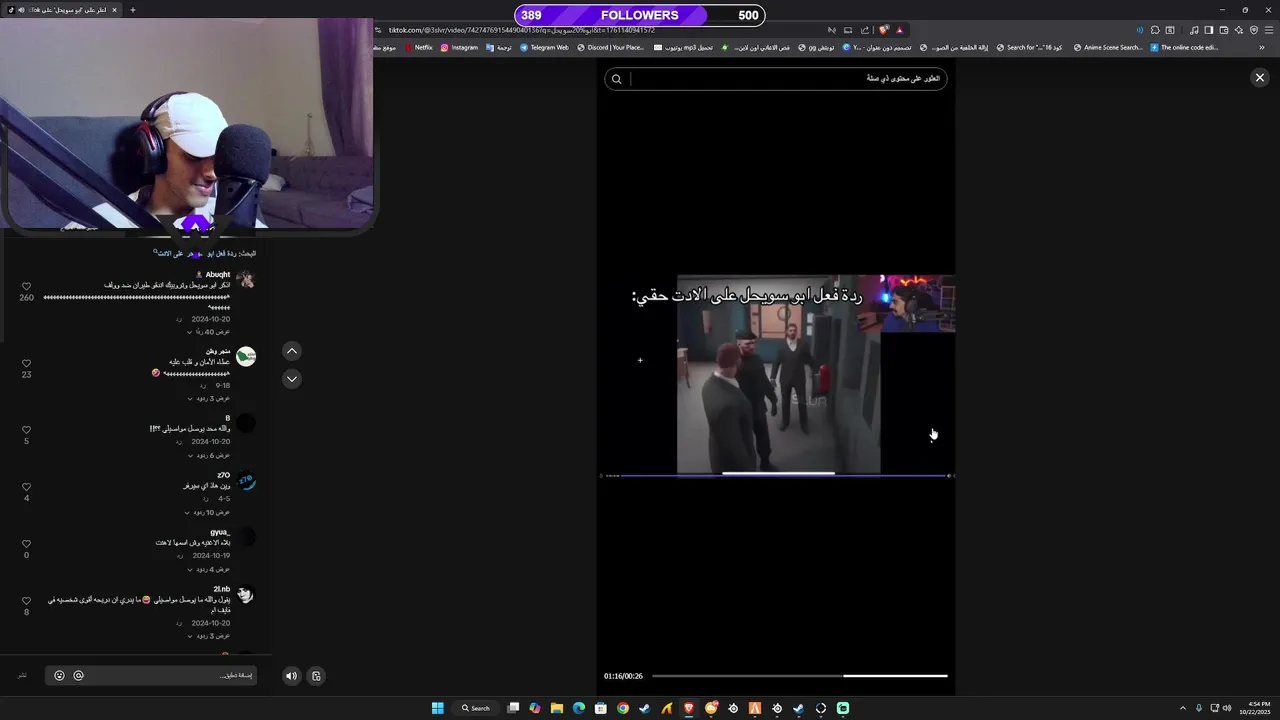
Task: Like the comment by gyua_
Action: click(x=26, y=544)
